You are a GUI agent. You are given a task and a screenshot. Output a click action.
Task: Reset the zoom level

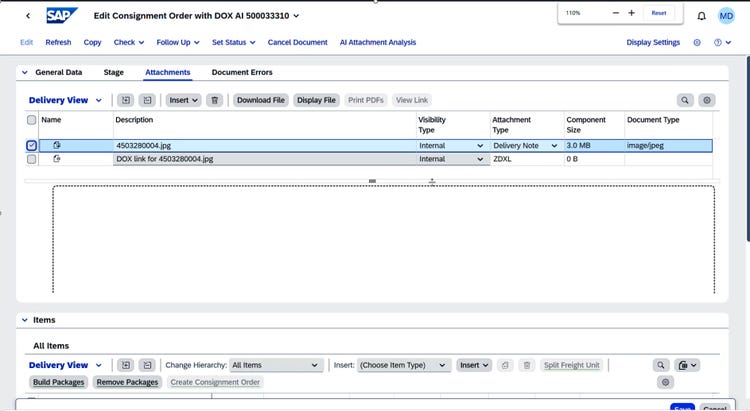[x=659, y=13]
